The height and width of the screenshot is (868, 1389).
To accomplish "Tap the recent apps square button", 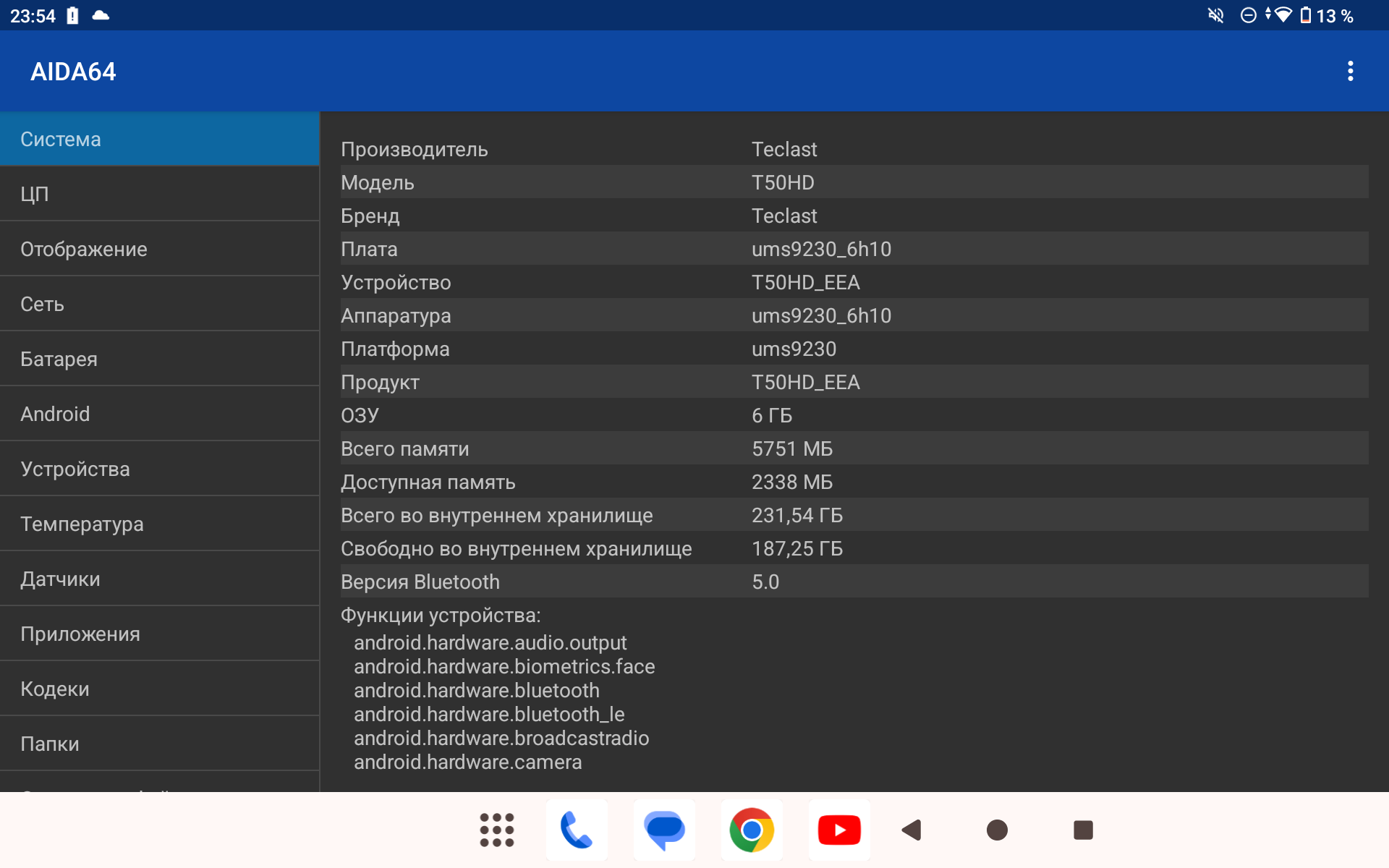I will pos(1083,830).
